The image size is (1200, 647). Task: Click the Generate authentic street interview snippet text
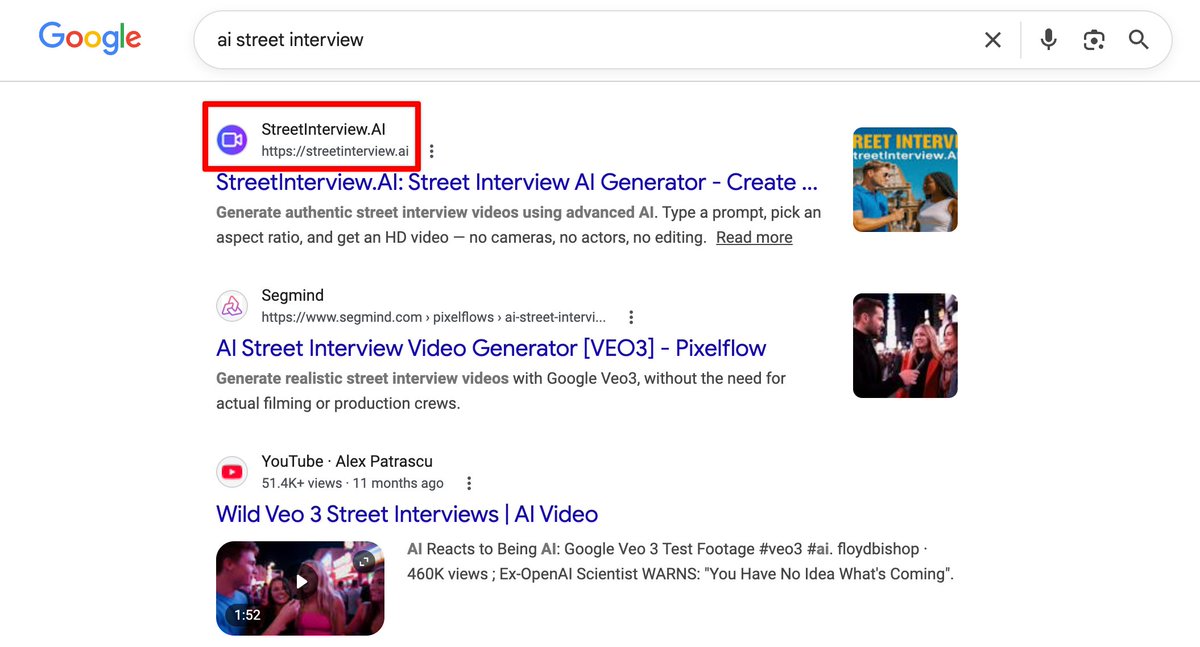click(519, 225)
